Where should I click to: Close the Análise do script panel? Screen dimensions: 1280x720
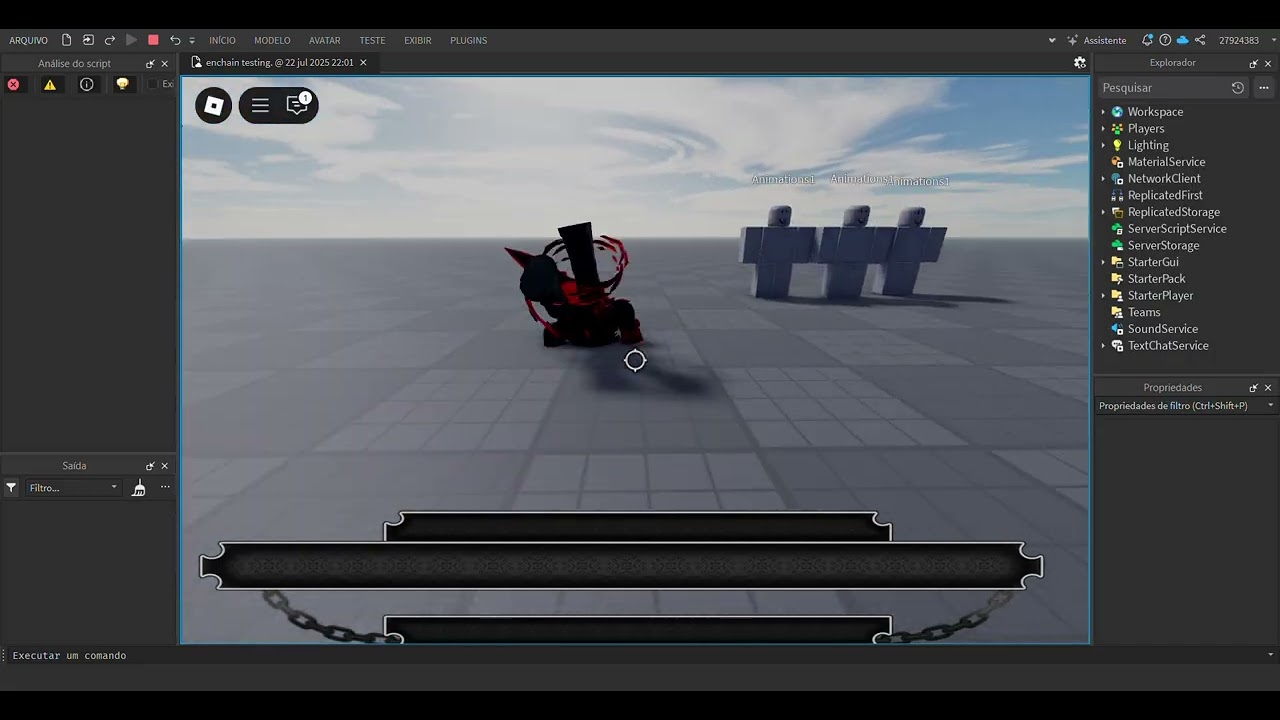(165, 63)
